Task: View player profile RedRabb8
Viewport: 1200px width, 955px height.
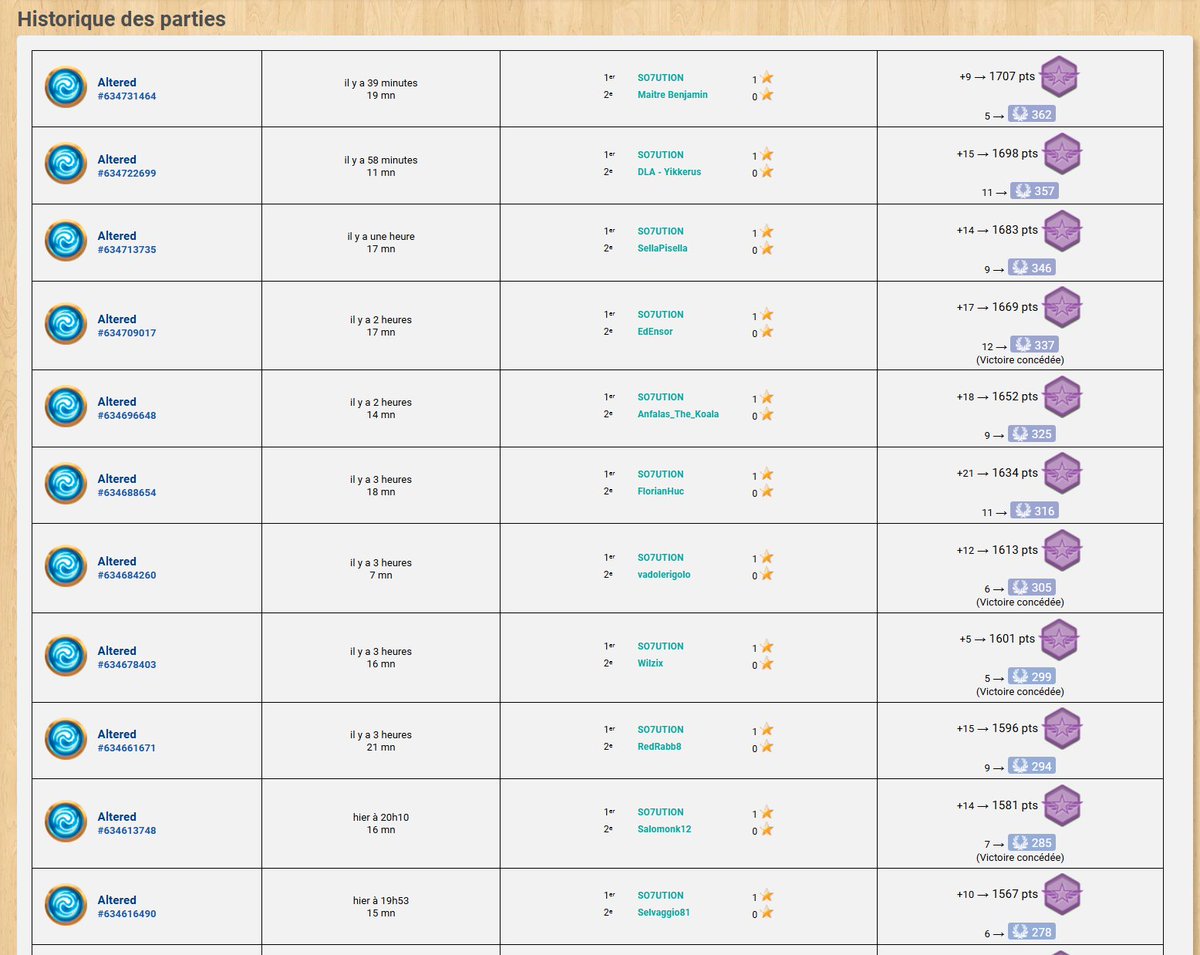Action: point(659,747)
